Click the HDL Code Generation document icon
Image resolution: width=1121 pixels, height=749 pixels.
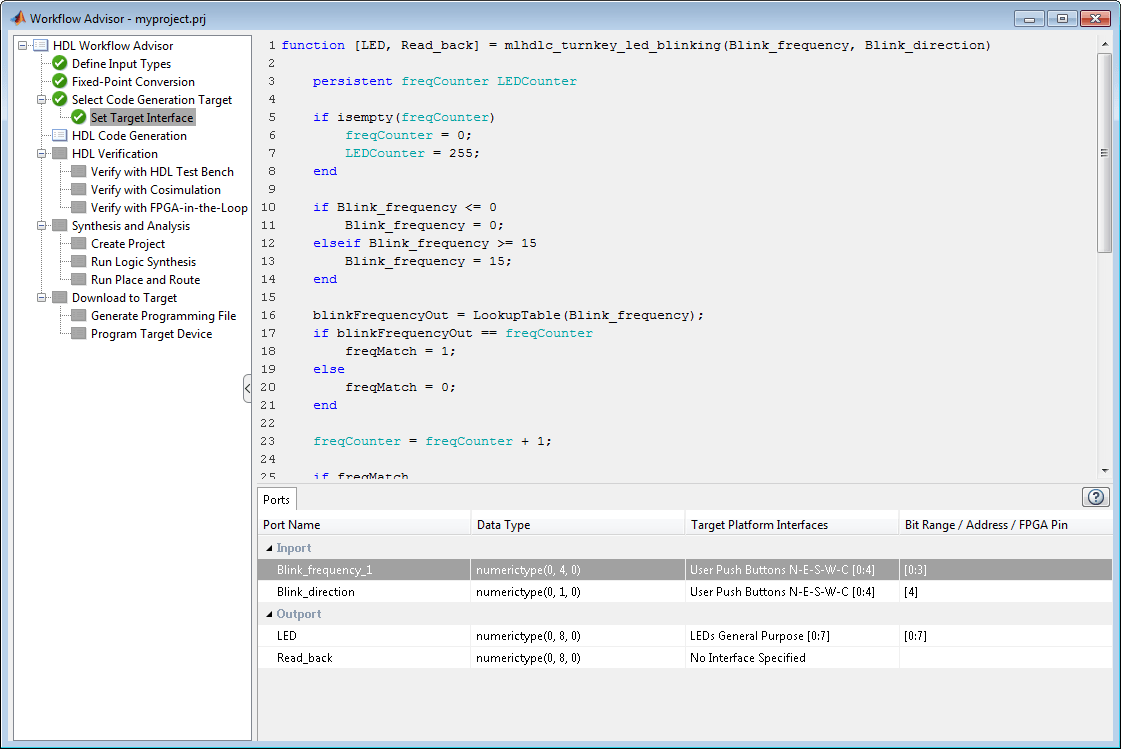pyautogui.click(x=60, y=136)
